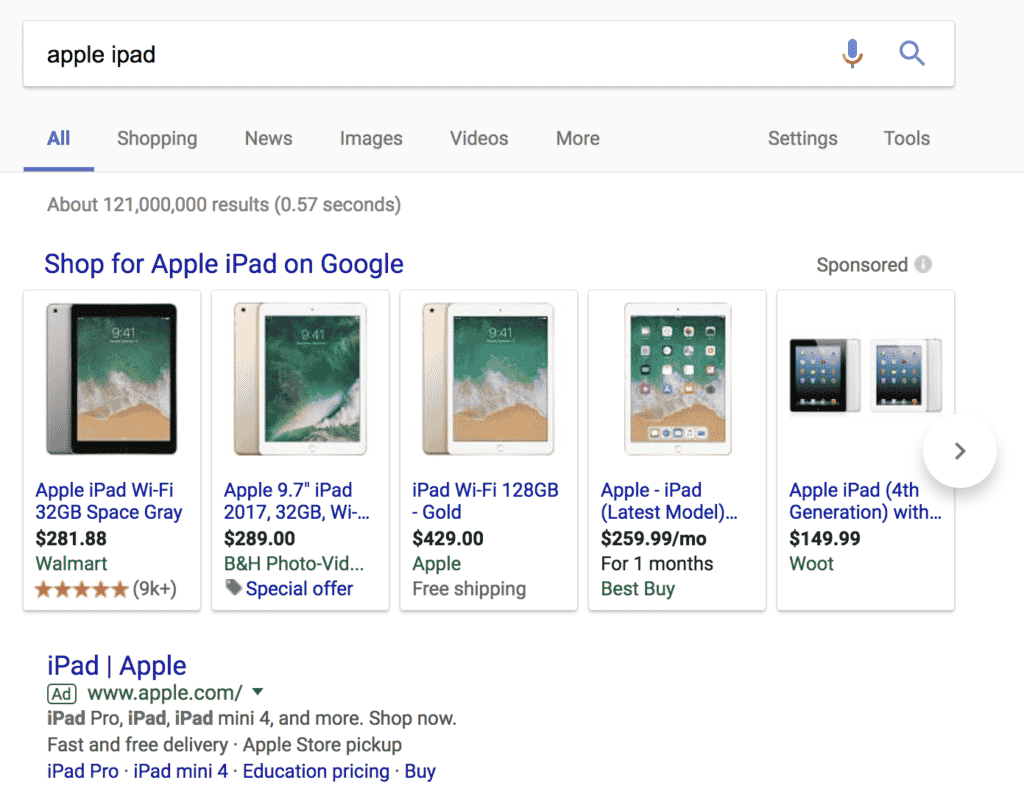
Task: Click the microphone voice search icon
Action: (851, 53)
